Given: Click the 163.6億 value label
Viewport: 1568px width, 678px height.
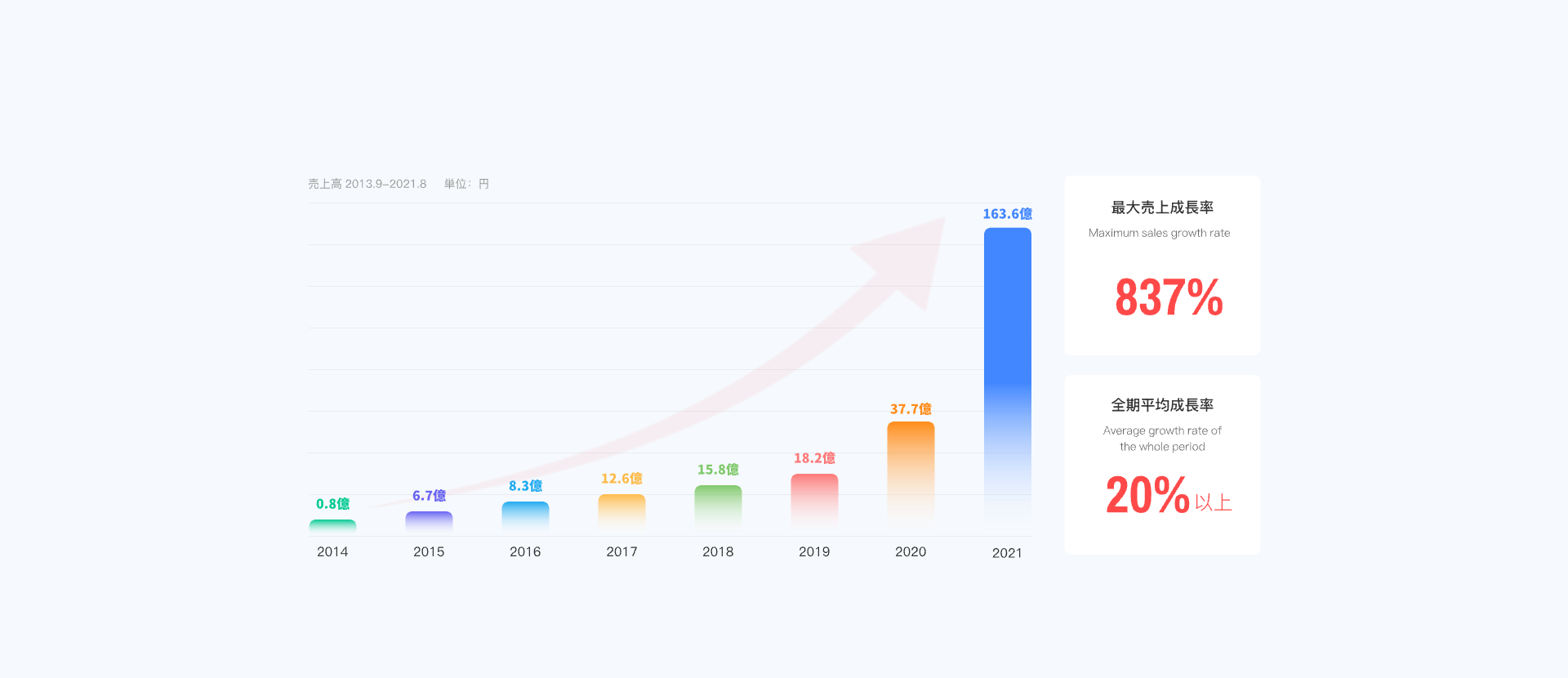Looking at the screenshot, I should click(1007, 214).
